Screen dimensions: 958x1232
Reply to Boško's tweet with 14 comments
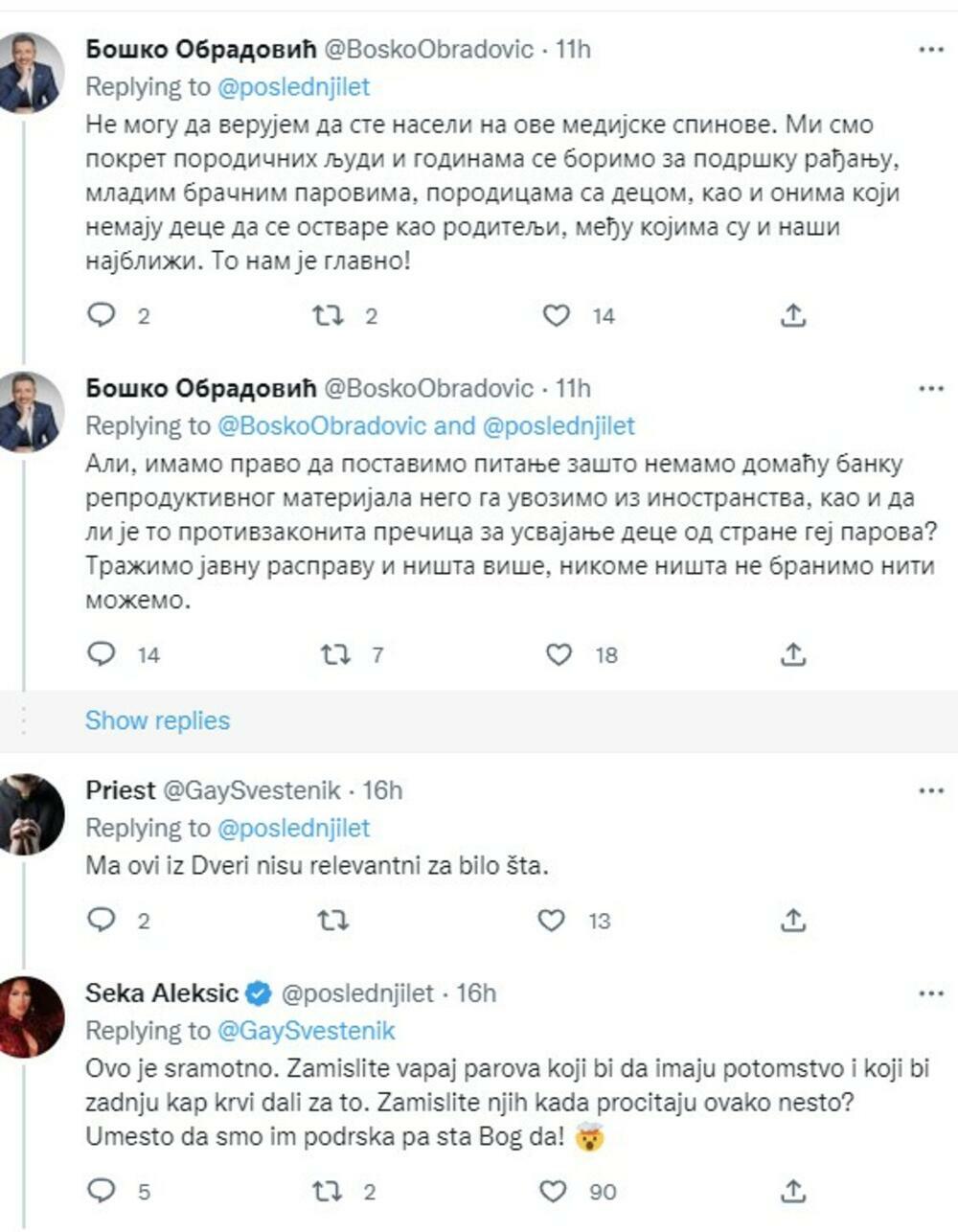(x=102, y=654)
